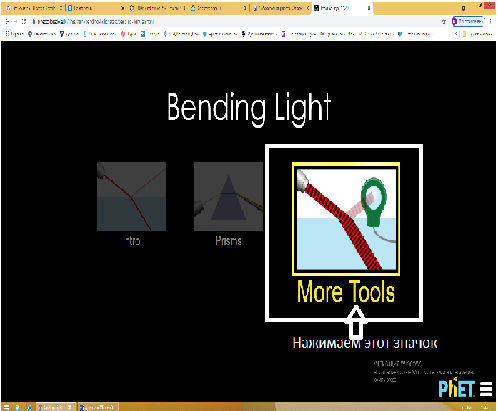Click the yellow More Tools label

[346, 291]
